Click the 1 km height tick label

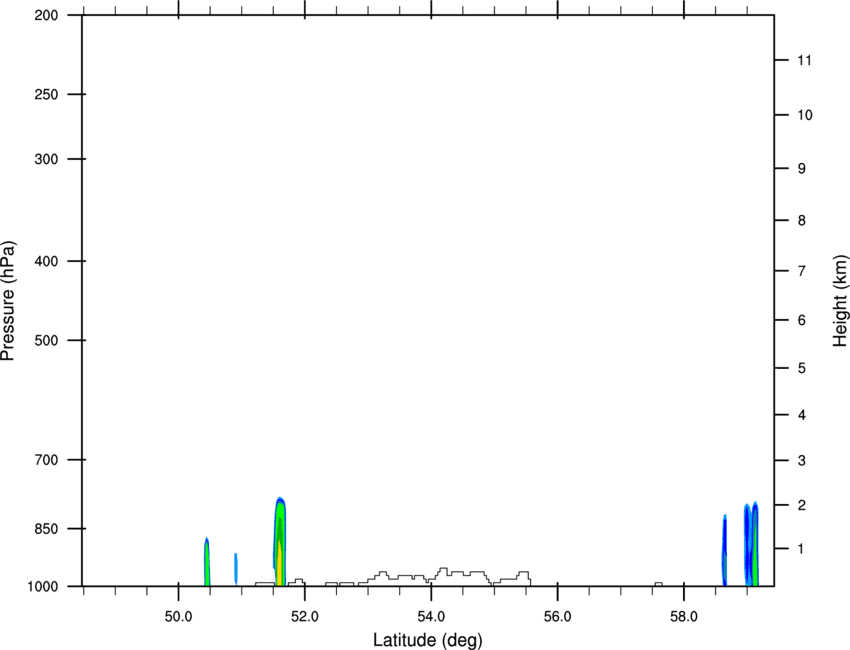point(801,549)
